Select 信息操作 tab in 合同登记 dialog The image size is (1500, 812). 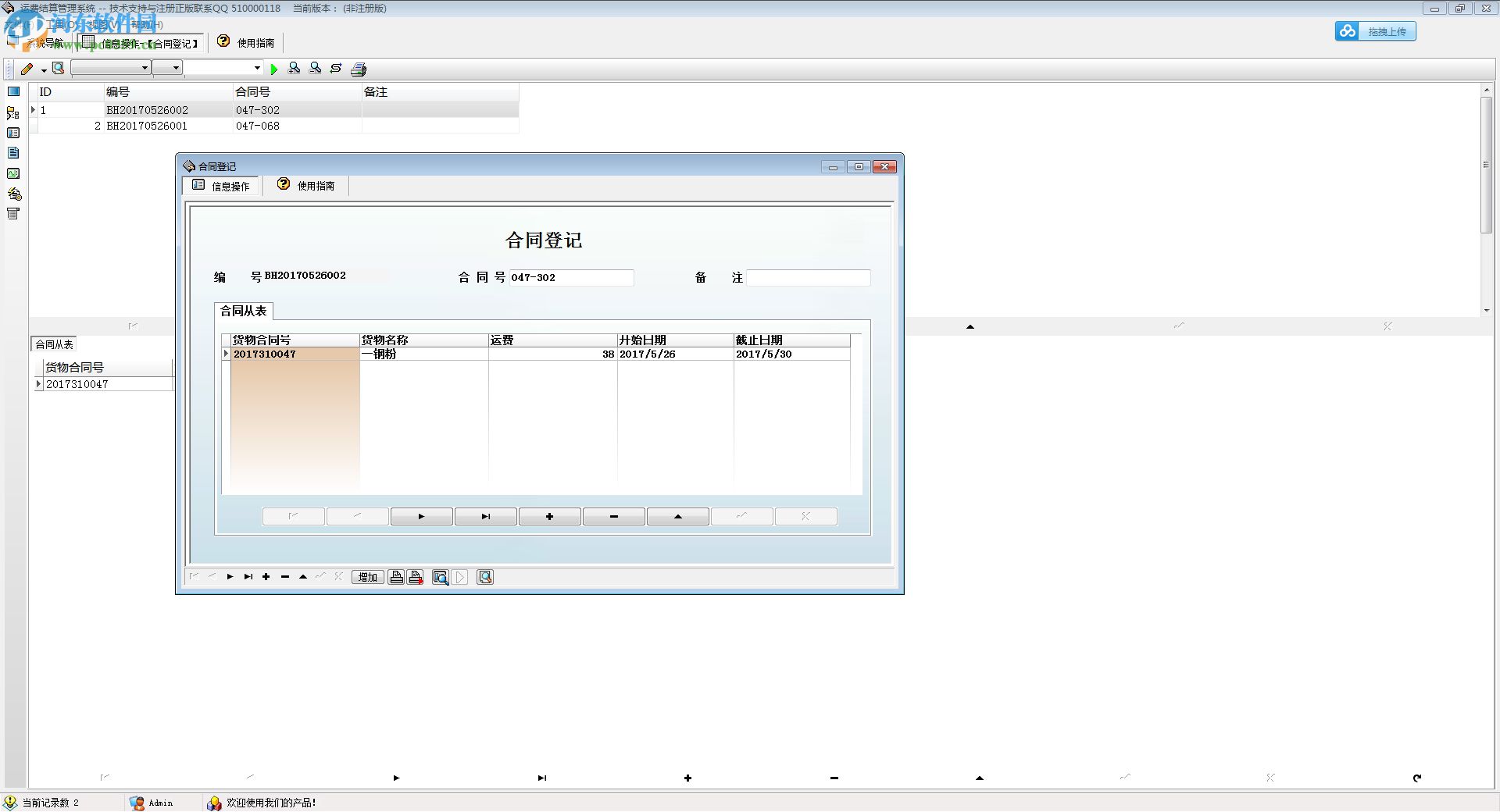[221, 186]
